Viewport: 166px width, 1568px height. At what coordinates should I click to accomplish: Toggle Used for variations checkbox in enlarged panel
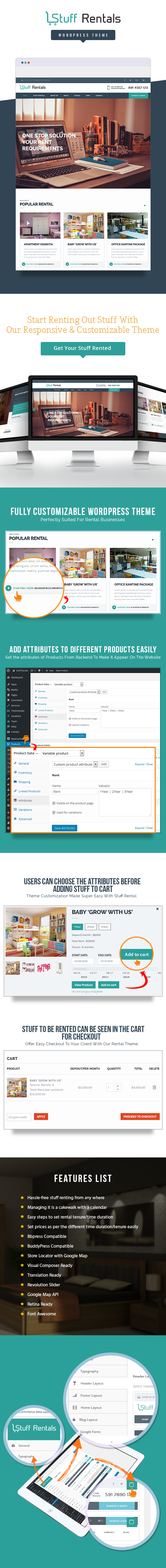[54, 812]
